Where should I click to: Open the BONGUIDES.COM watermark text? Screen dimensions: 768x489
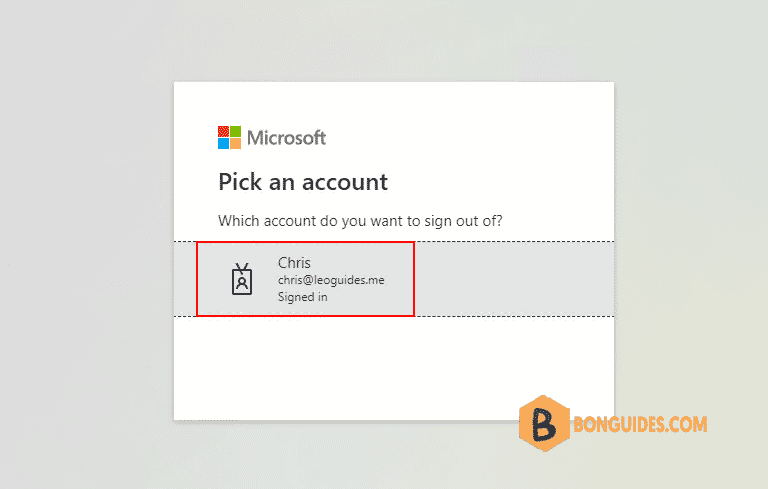click(640, 424)
